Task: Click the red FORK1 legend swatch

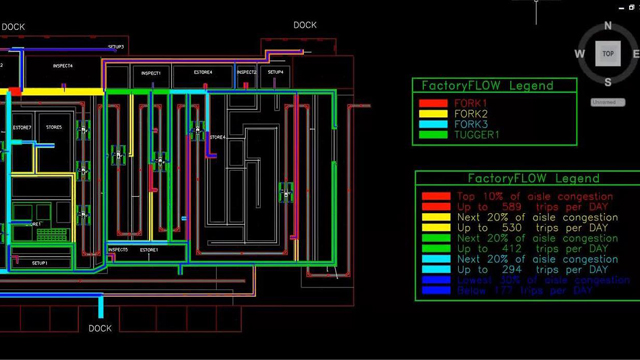Action: pyautogui.click(x=433, y=103)
